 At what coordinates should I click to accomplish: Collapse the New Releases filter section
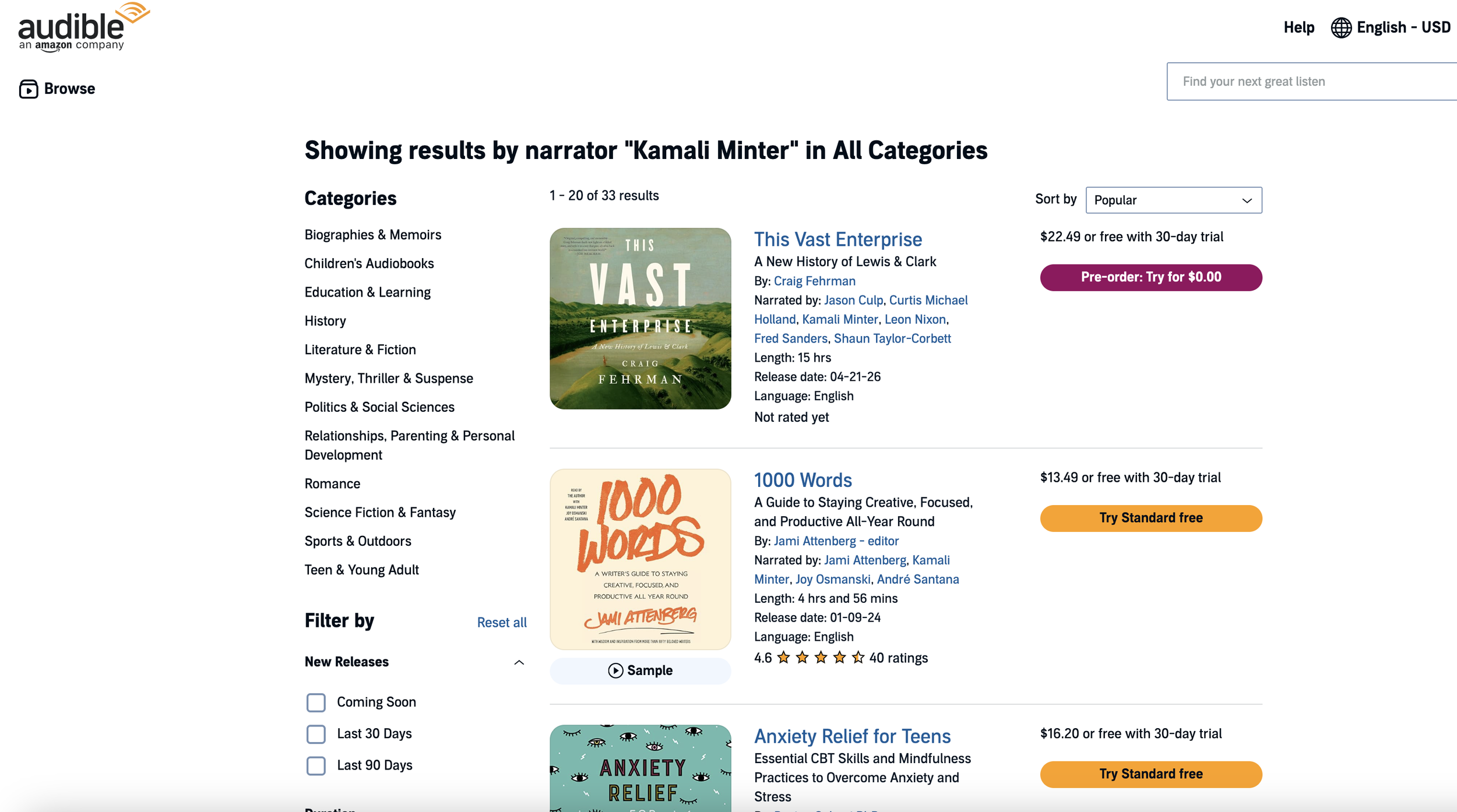(x=519, y=662)
